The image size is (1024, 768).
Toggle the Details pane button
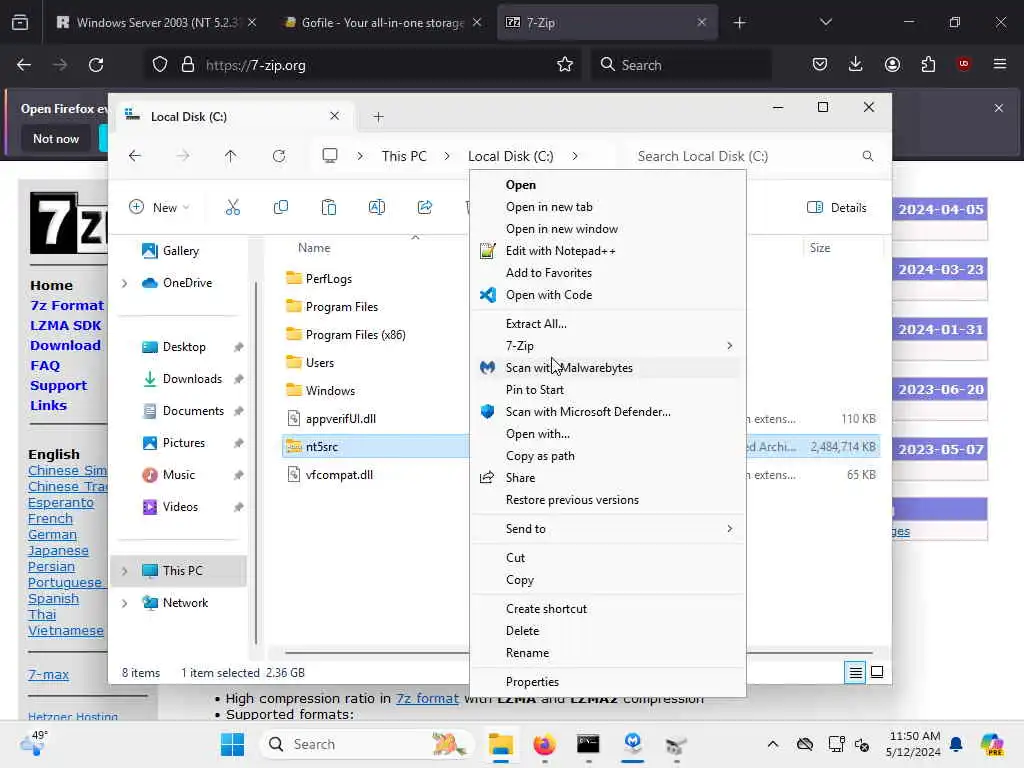837,208
